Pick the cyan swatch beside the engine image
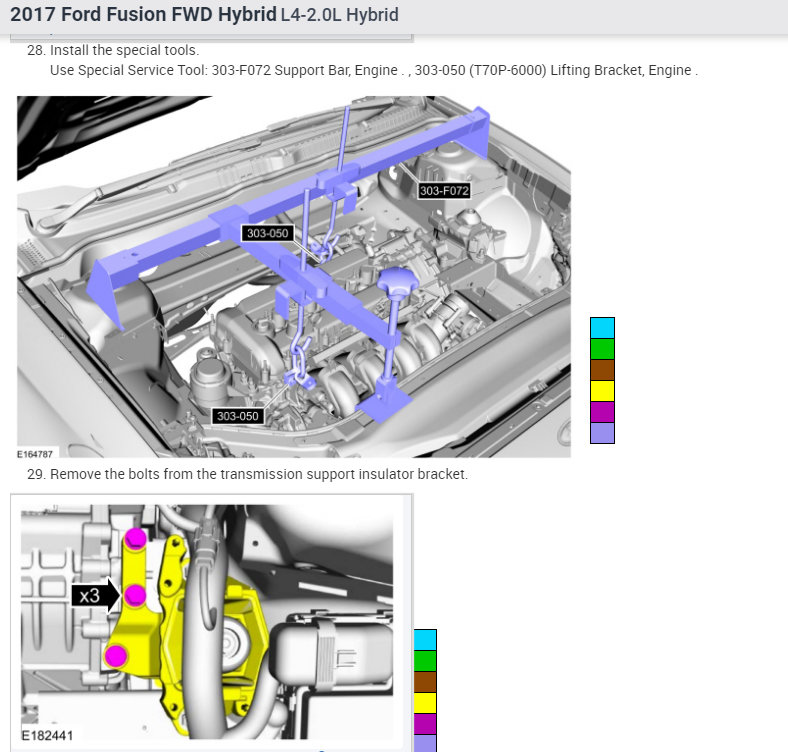788x752 pixels. [602, 328]
